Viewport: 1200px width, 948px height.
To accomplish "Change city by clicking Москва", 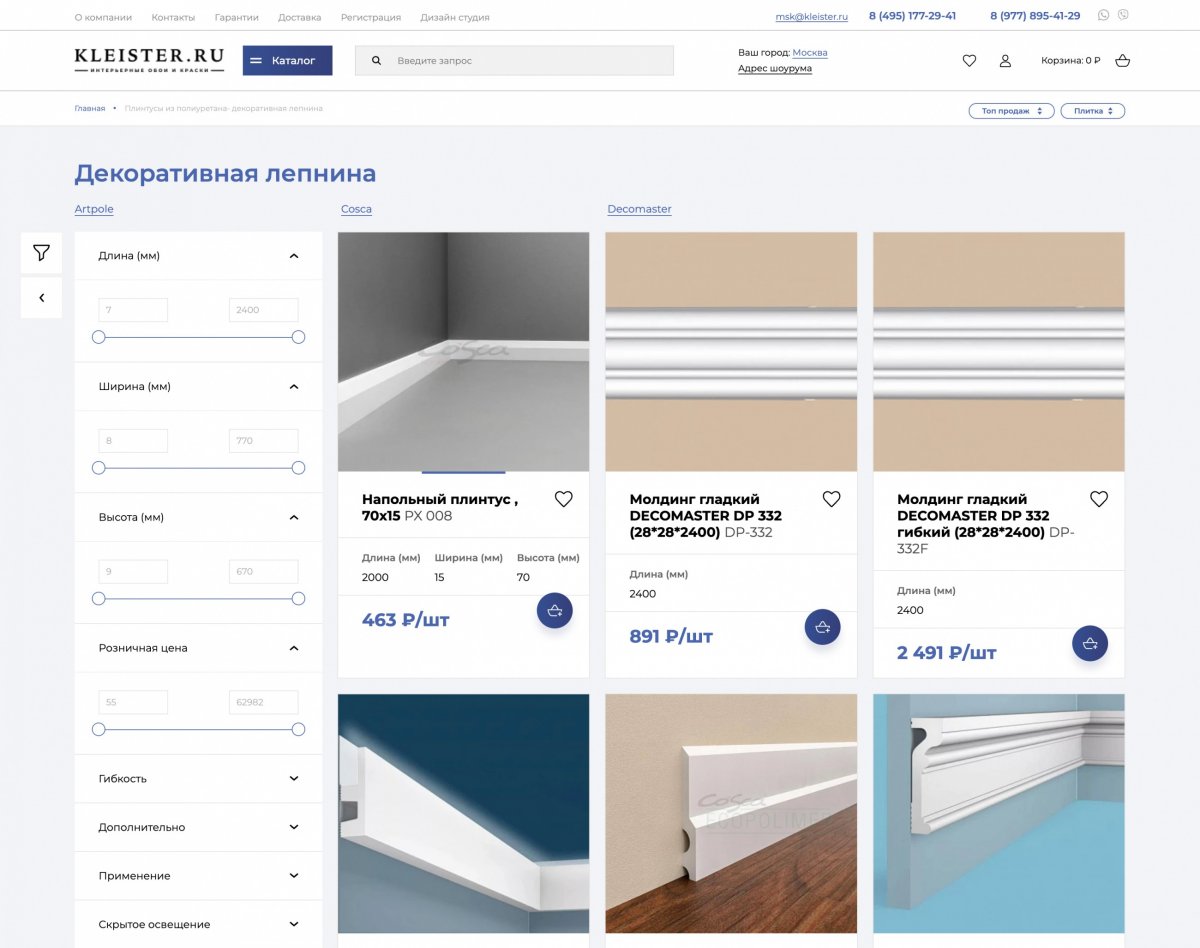I will (x=810, y=52).
